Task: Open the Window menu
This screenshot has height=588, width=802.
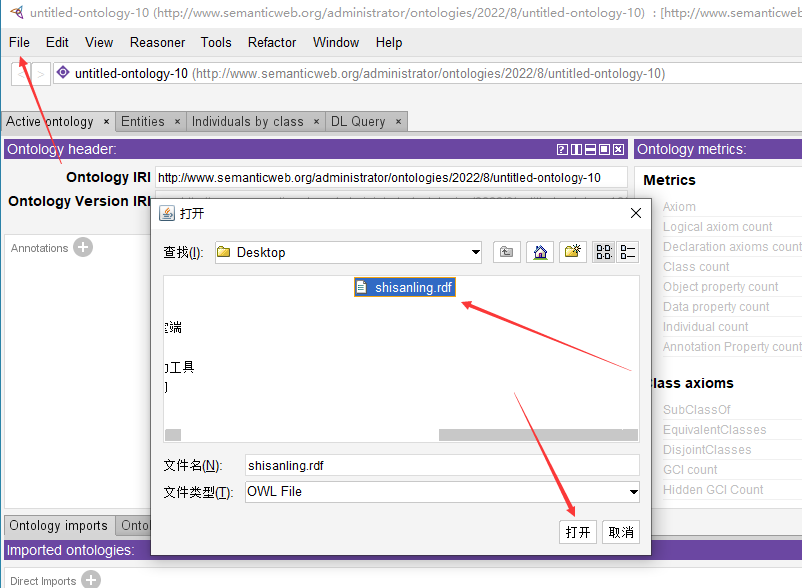Action: (x=336, y=42)
